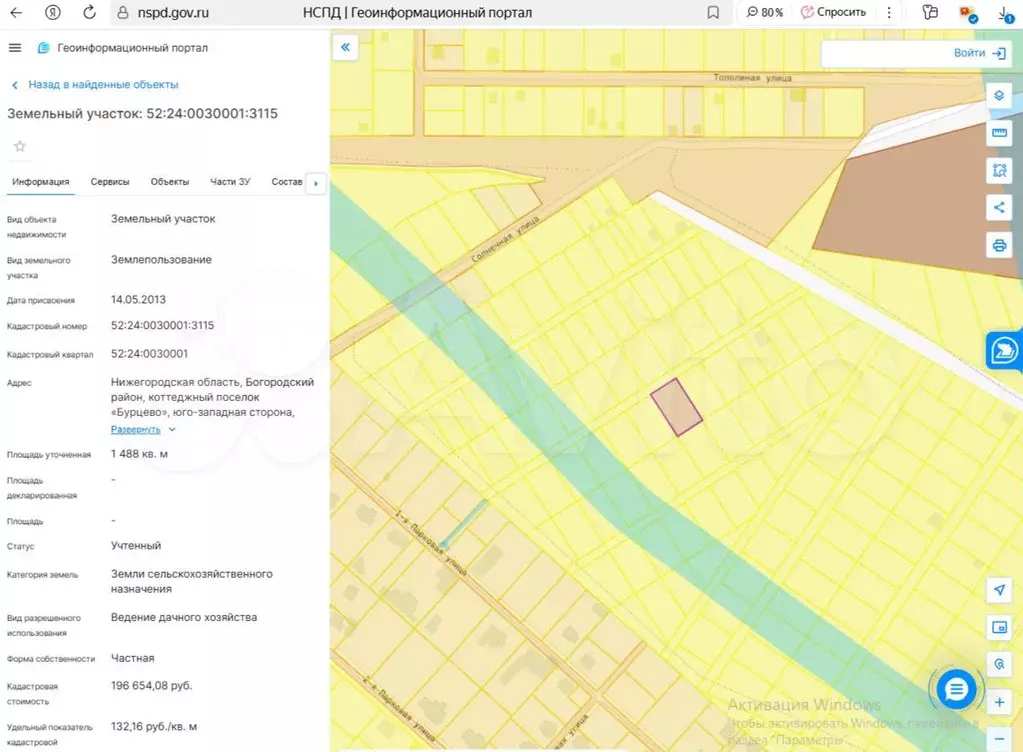Reload the page using the refresh icon
Screen dimensions: 1023x752
point(89,12)
